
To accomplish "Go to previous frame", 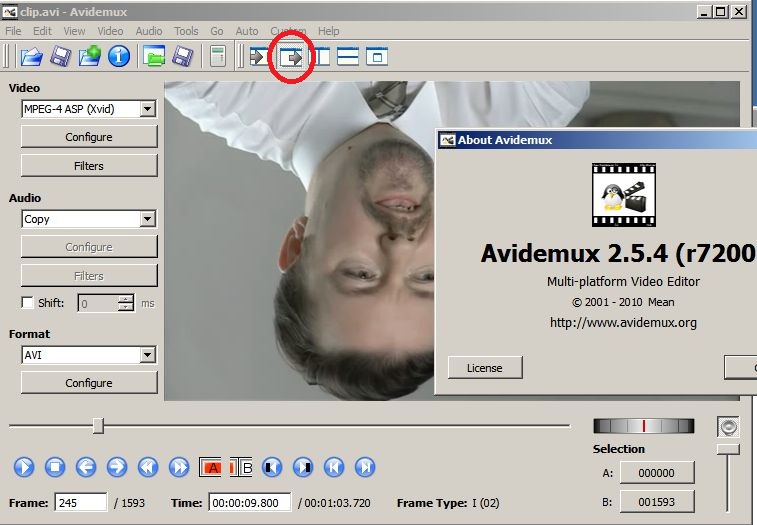I will point(86,467).
